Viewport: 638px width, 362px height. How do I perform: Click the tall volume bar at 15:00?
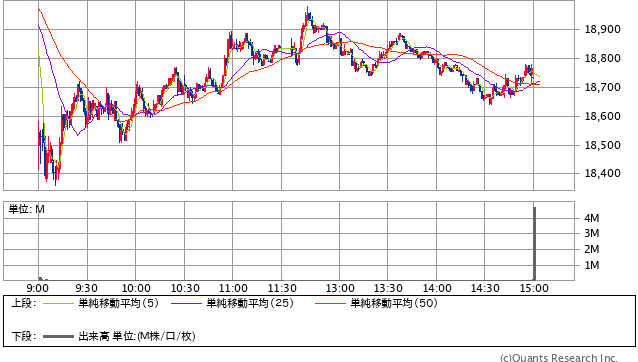(x=535, y=243)
